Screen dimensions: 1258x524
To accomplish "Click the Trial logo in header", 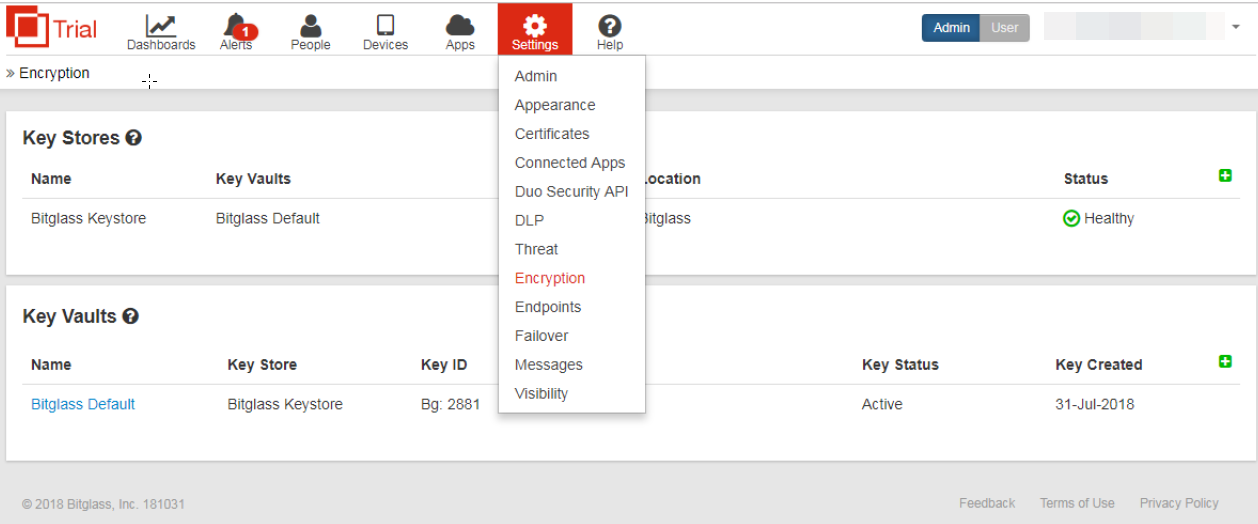I will (52, 28).
